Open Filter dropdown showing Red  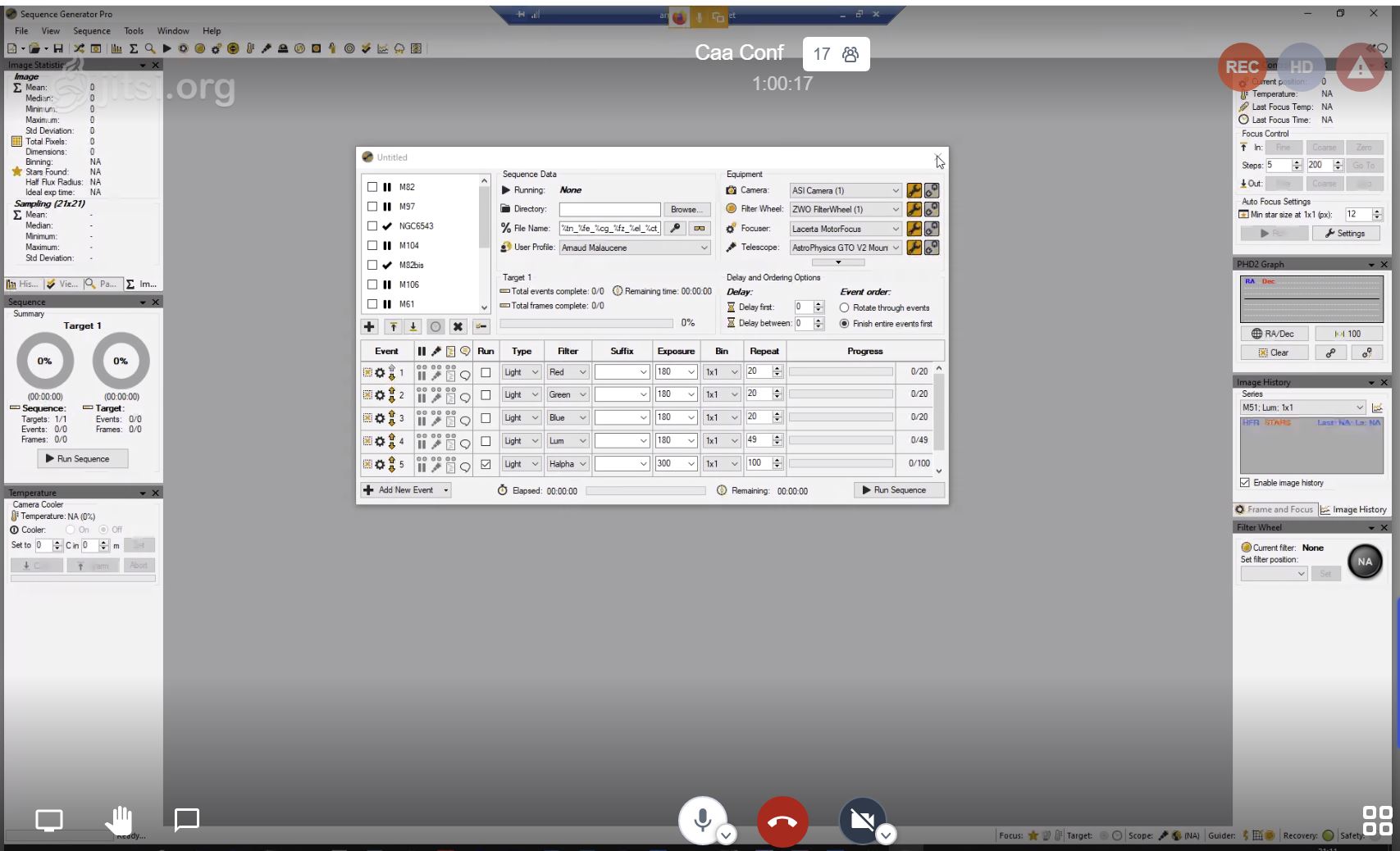tap(568, 372)
